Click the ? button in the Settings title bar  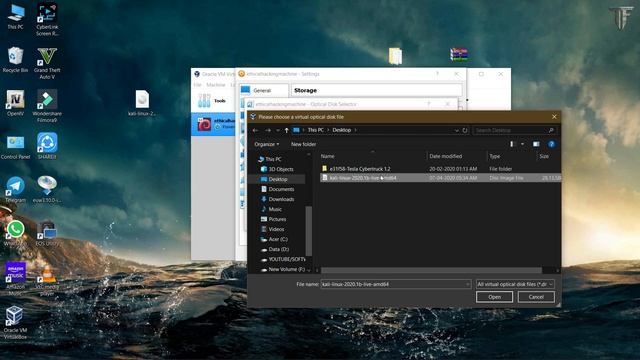click(x=437, y=74)
